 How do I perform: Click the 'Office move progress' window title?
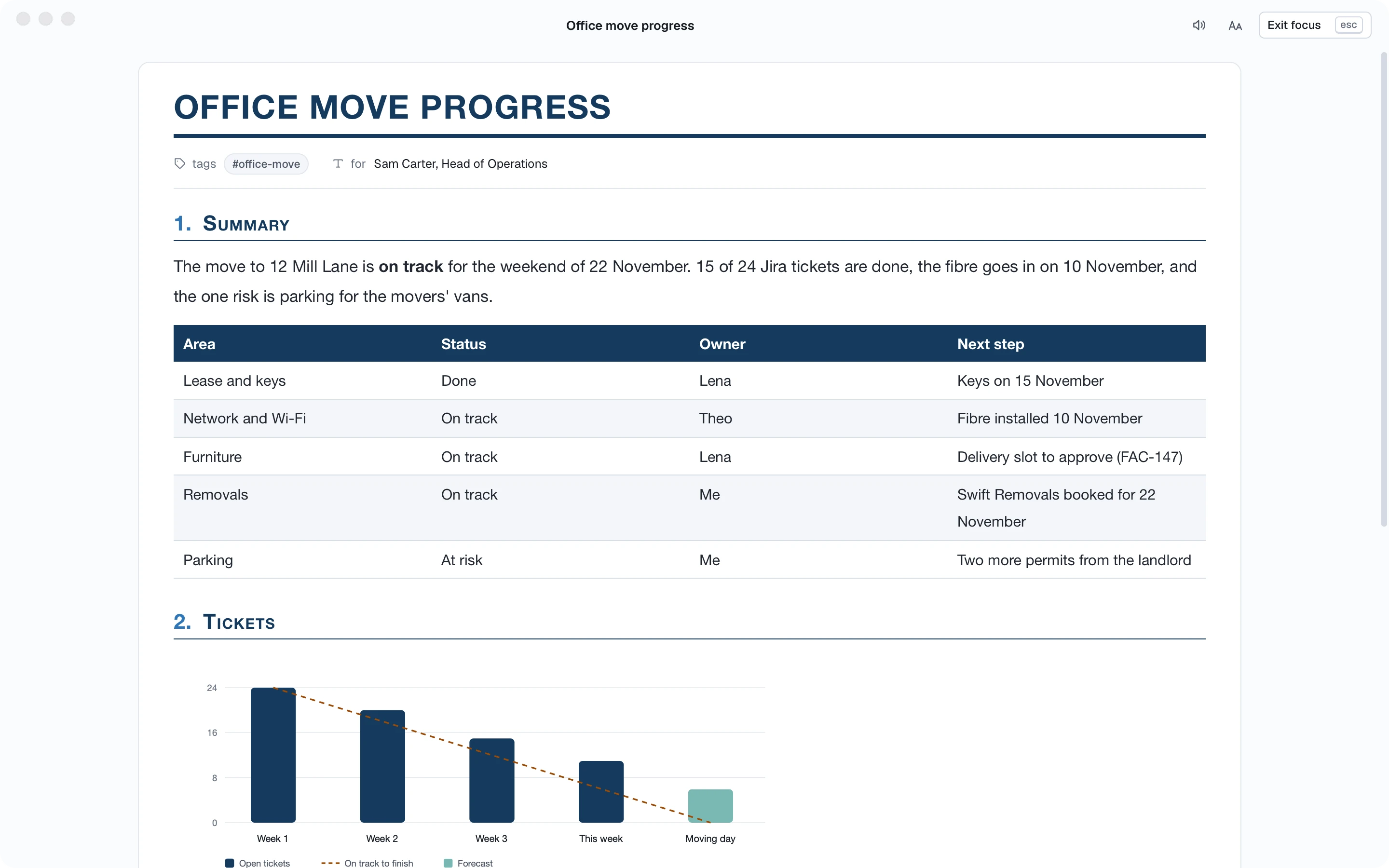(x=630, y=25)
